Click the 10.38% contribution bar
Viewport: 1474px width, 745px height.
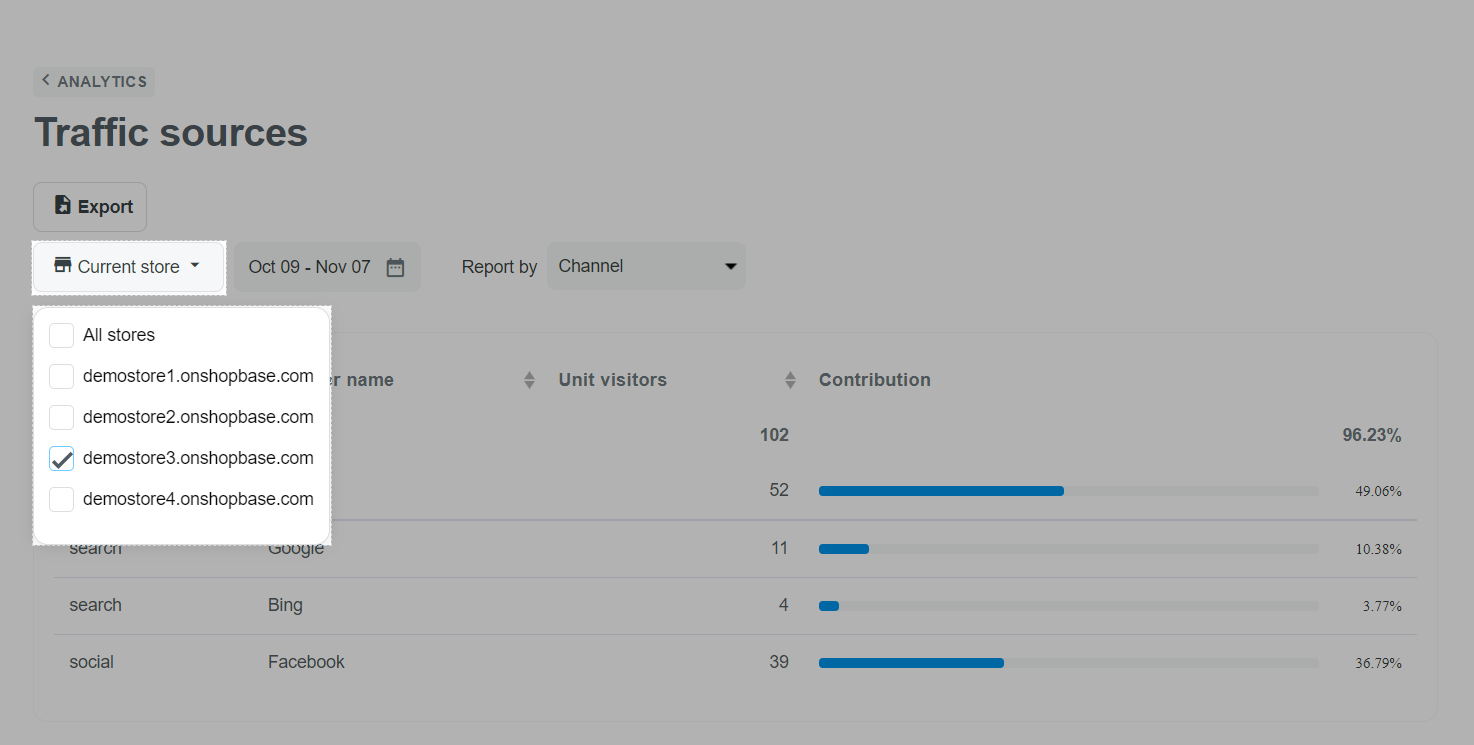coord(1068,549)
